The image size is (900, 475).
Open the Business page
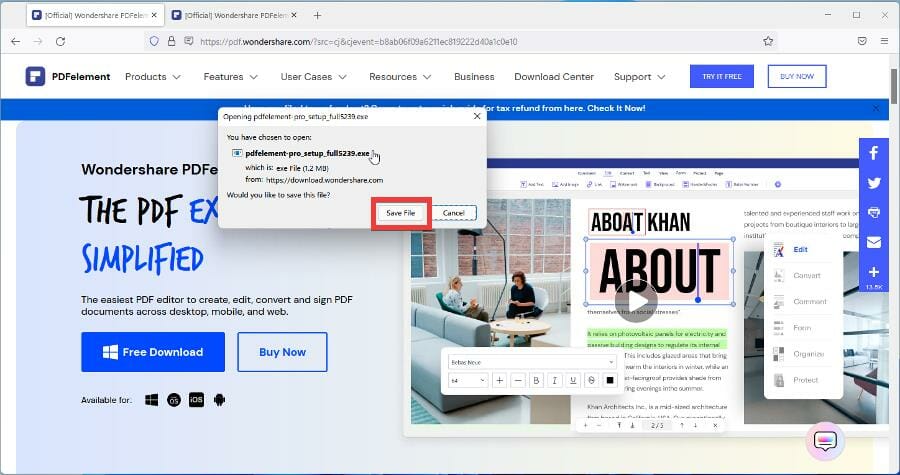point(474,76)
